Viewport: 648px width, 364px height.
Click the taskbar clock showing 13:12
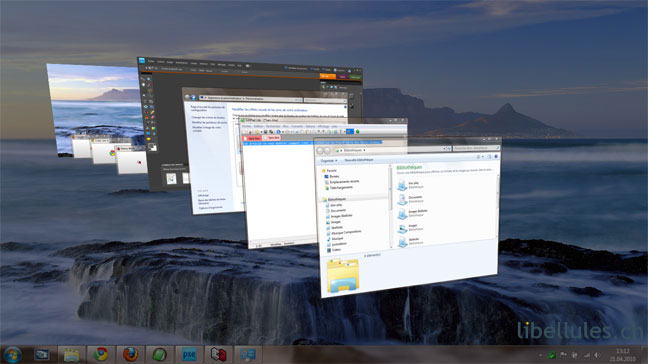(x=622, y=355)
